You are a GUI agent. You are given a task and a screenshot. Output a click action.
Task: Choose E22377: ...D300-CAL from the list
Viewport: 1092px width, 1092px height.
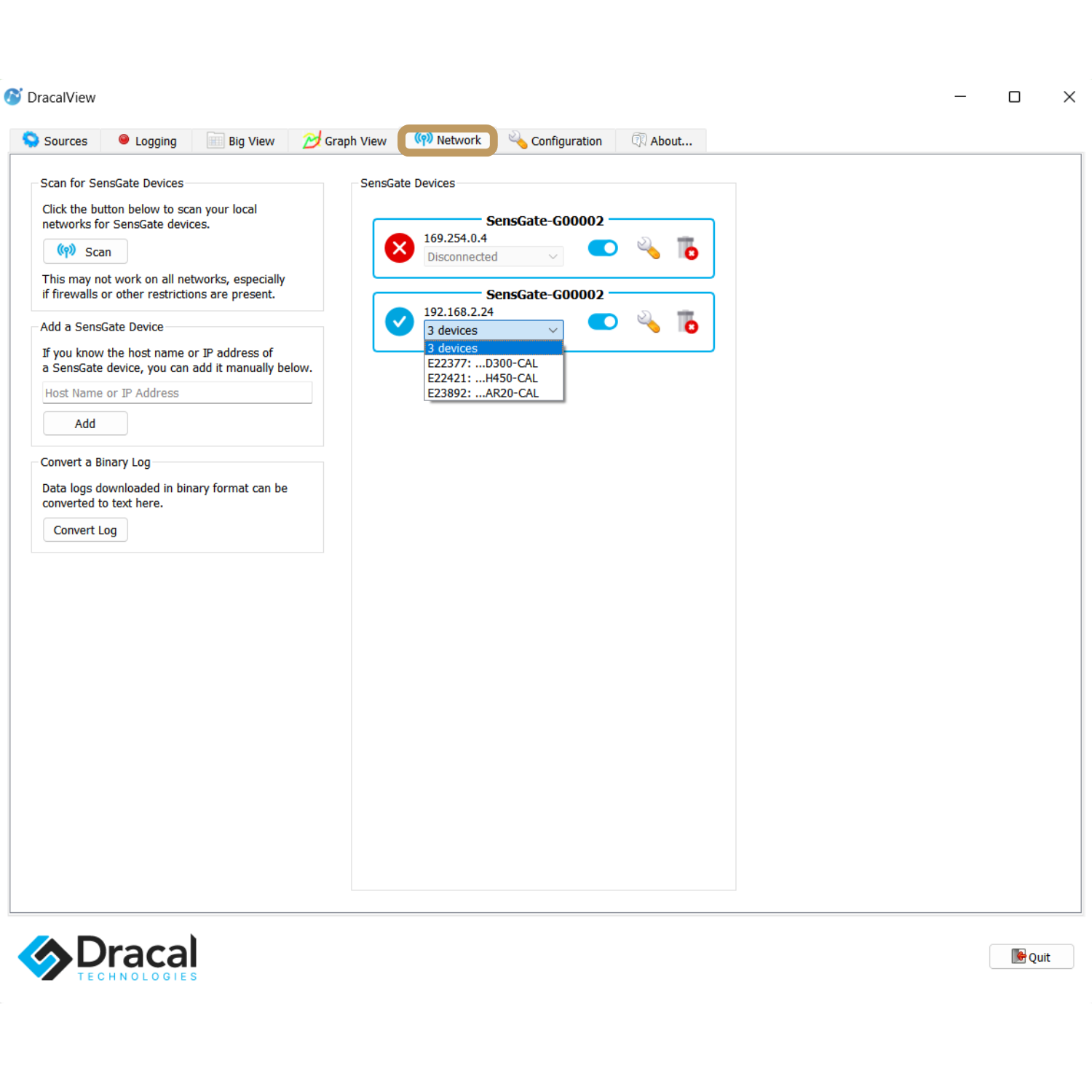(x=494, y=363)
